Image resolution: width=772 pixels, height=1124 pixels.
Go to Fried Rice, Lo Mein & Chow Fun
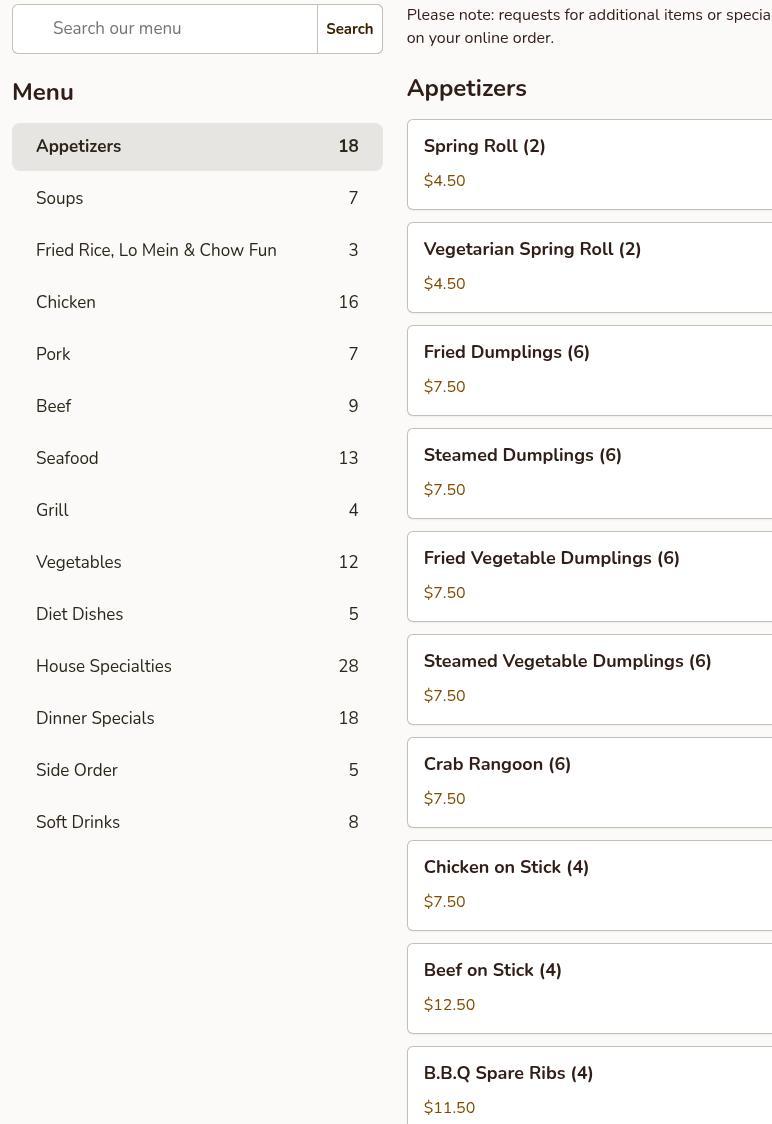click(197, 250)
